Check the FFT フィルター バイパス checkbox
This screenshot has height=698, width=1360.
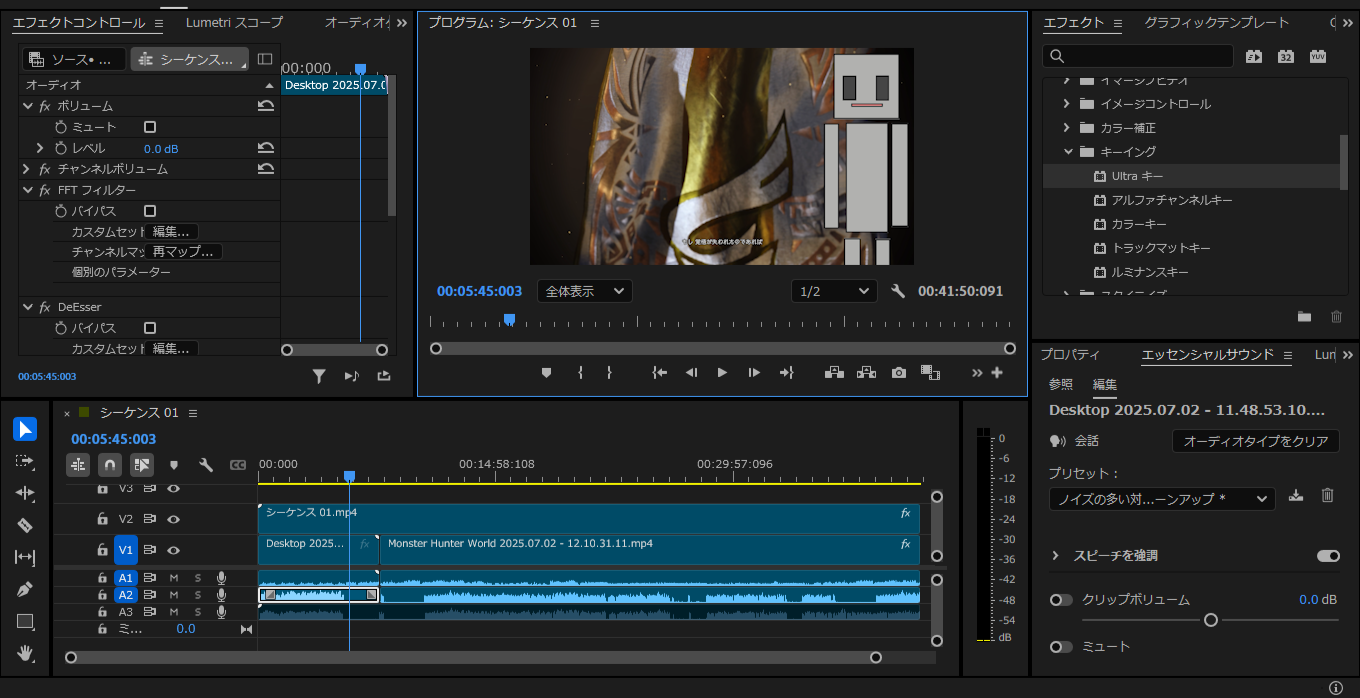pyautogui.click(x=150, y=211)
